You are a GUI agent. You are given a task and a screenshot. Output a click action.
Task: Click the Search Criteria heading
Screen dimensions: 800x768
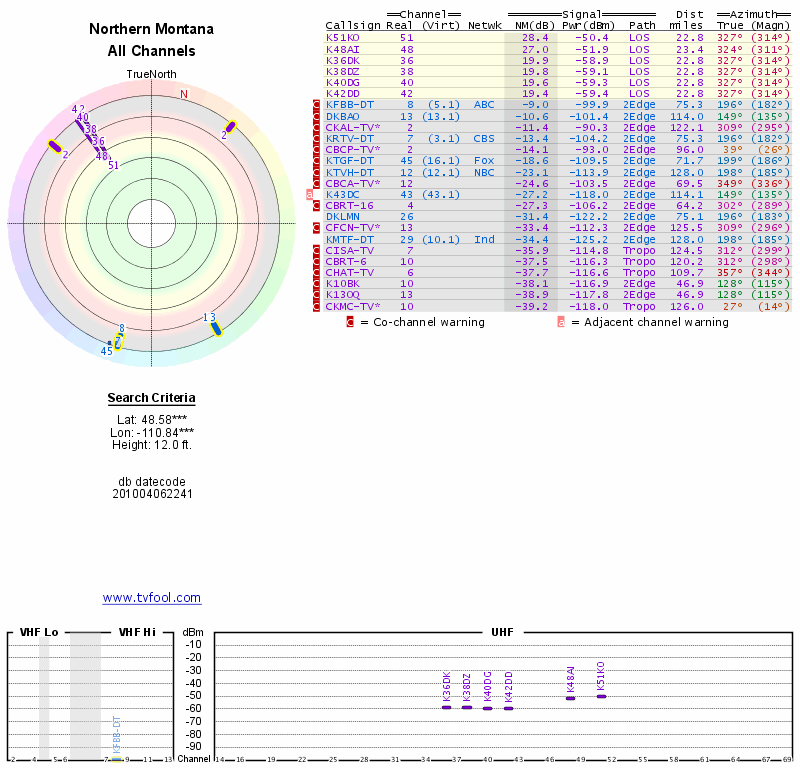[x=151, y=398]
